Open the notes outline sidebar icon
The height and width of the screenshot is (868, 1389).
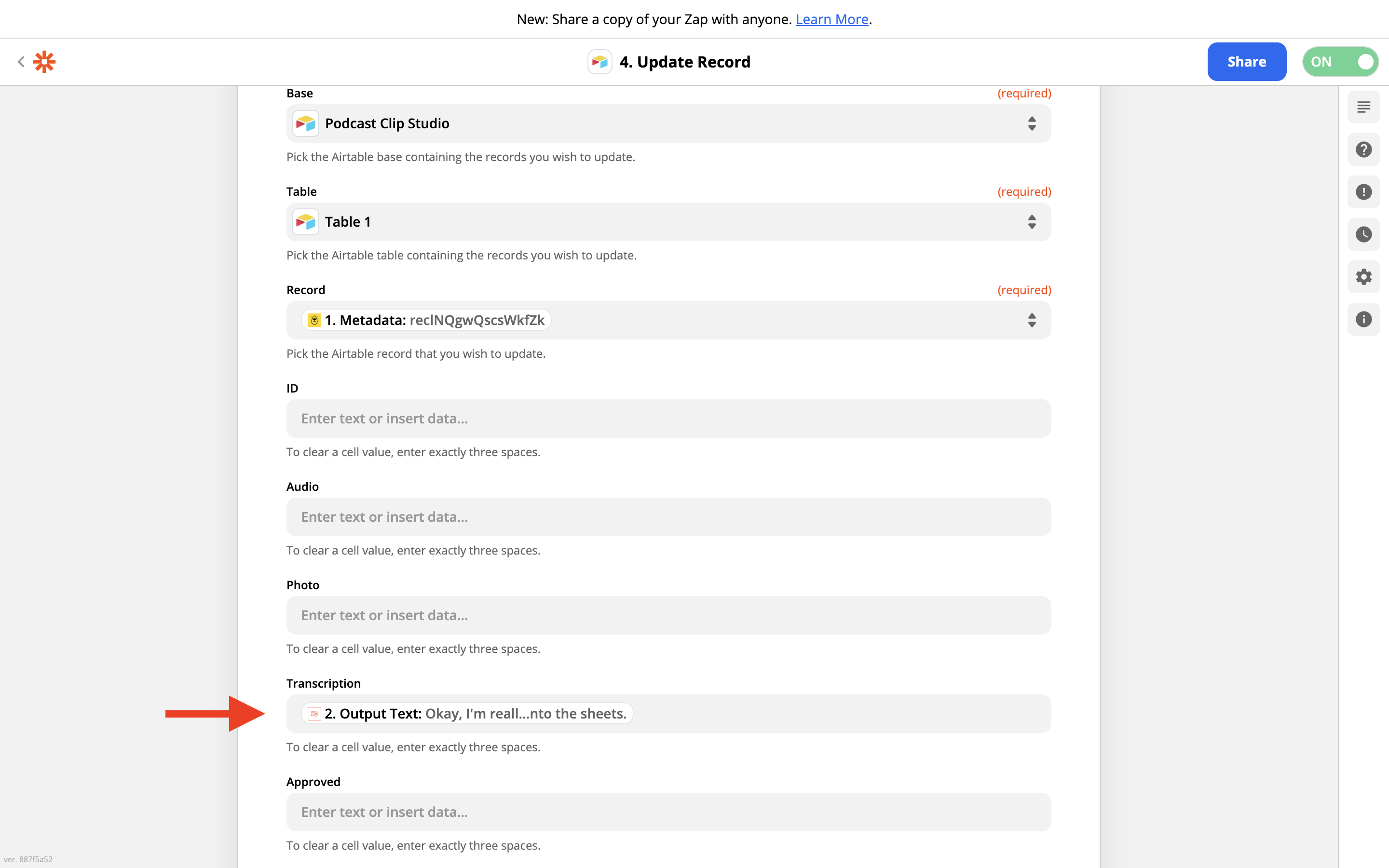[1363, 108]
